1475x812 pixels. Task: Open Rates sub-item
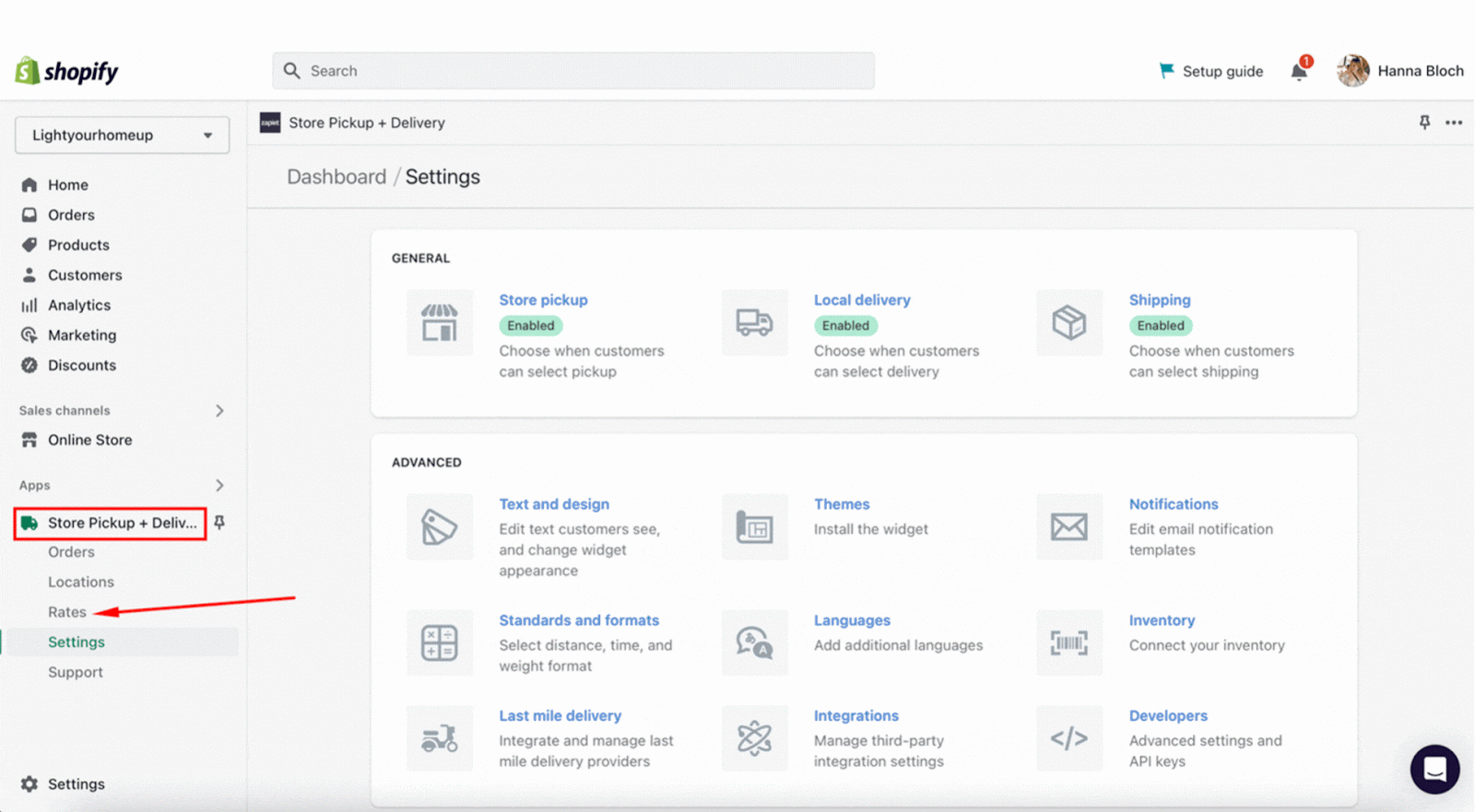[67, 612]
